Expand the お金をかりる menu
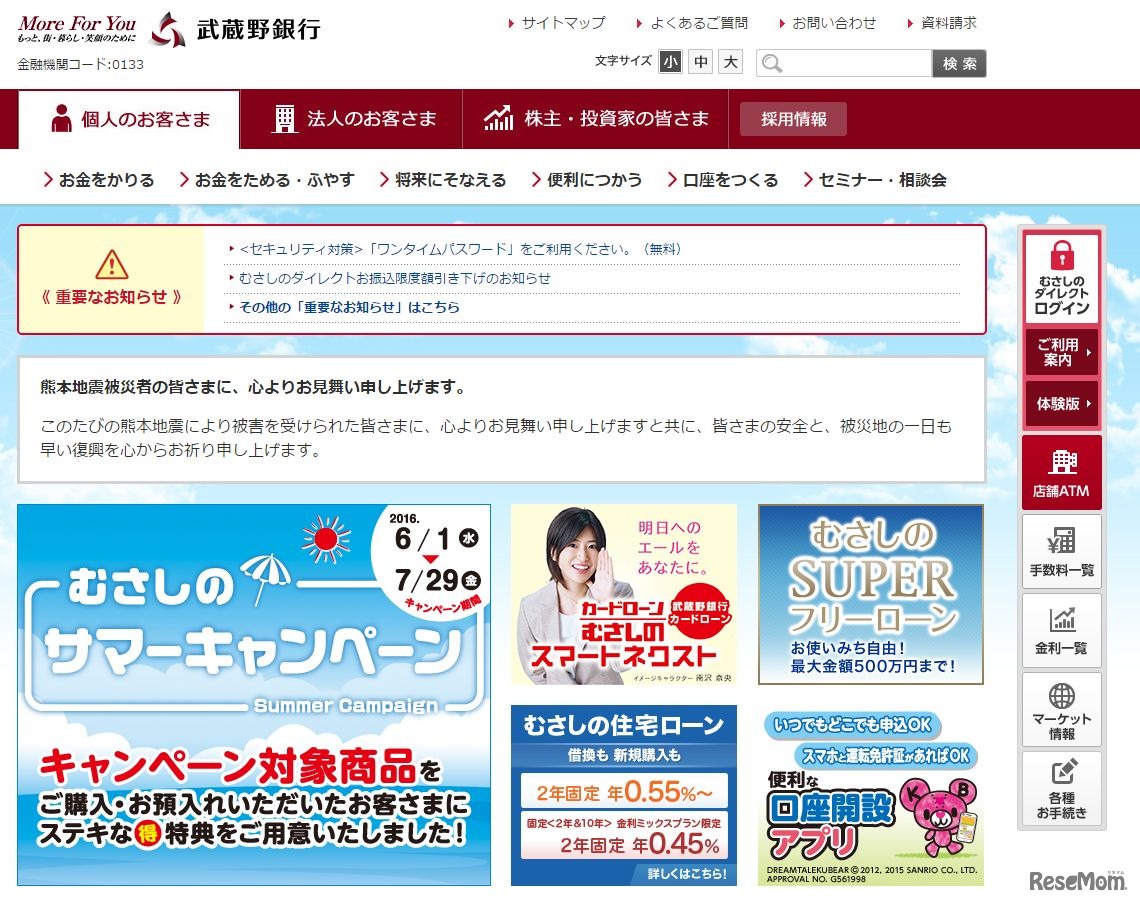The image size is (1140, 904). point(99,180)
